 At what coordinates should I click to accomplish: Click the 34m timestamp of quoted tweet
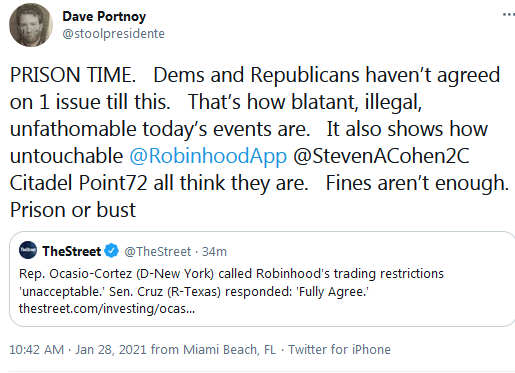pyautogui.click(x=214, y=251)
